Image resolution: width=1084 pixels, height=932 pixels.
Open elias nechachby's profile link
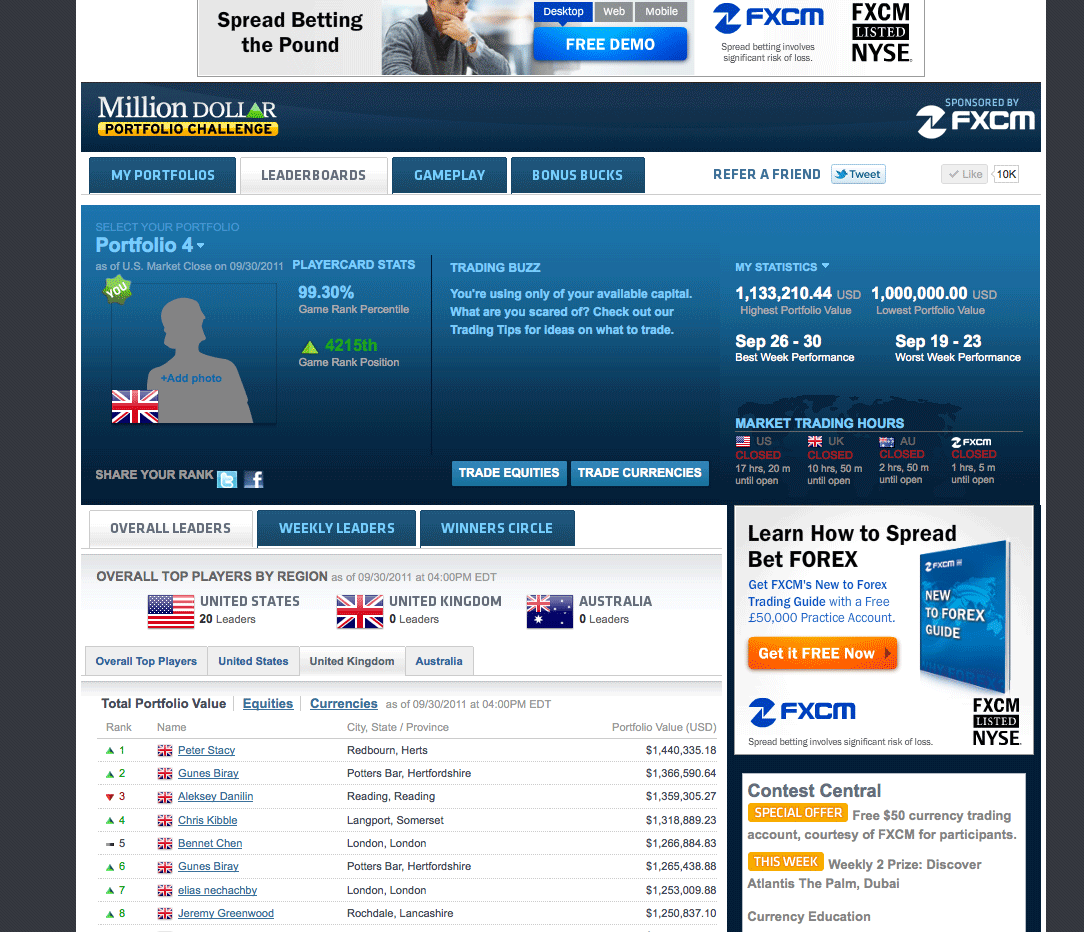218,891
